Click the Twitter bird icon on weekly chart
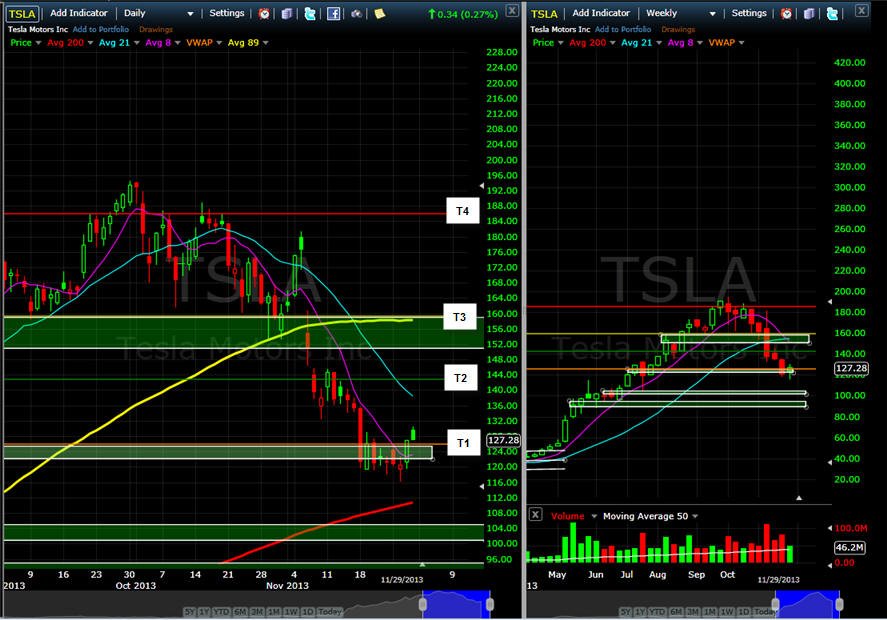The width and height of the screenshot is (887, 620). [832, 14]
